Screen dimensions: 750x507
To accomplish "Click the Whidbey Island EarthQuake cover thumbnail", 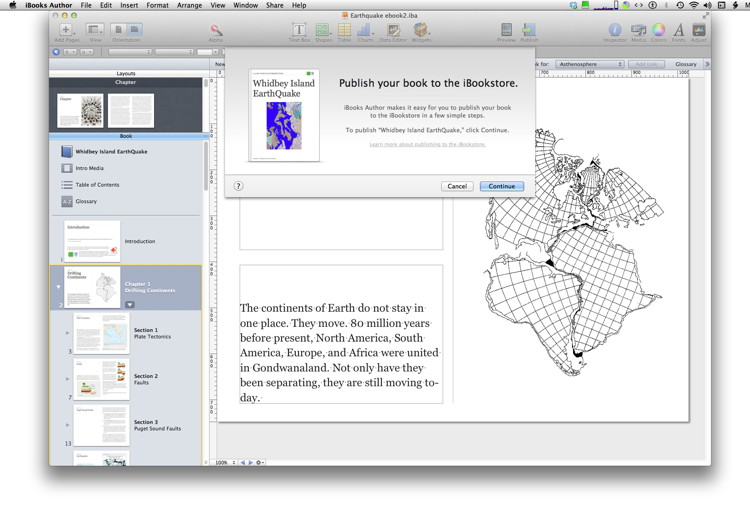I will [x=284, y=115].
